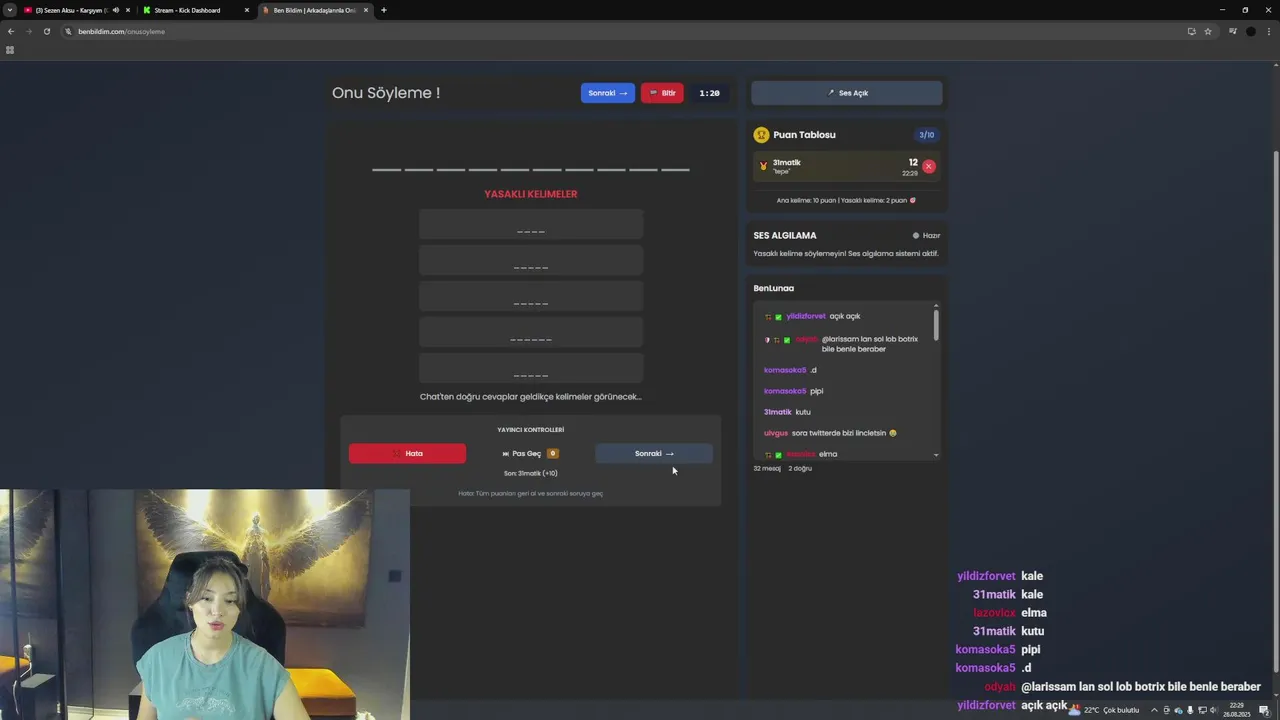
Task: Go back in browser history
Action: pyautogui.click(x=11, y=31)
